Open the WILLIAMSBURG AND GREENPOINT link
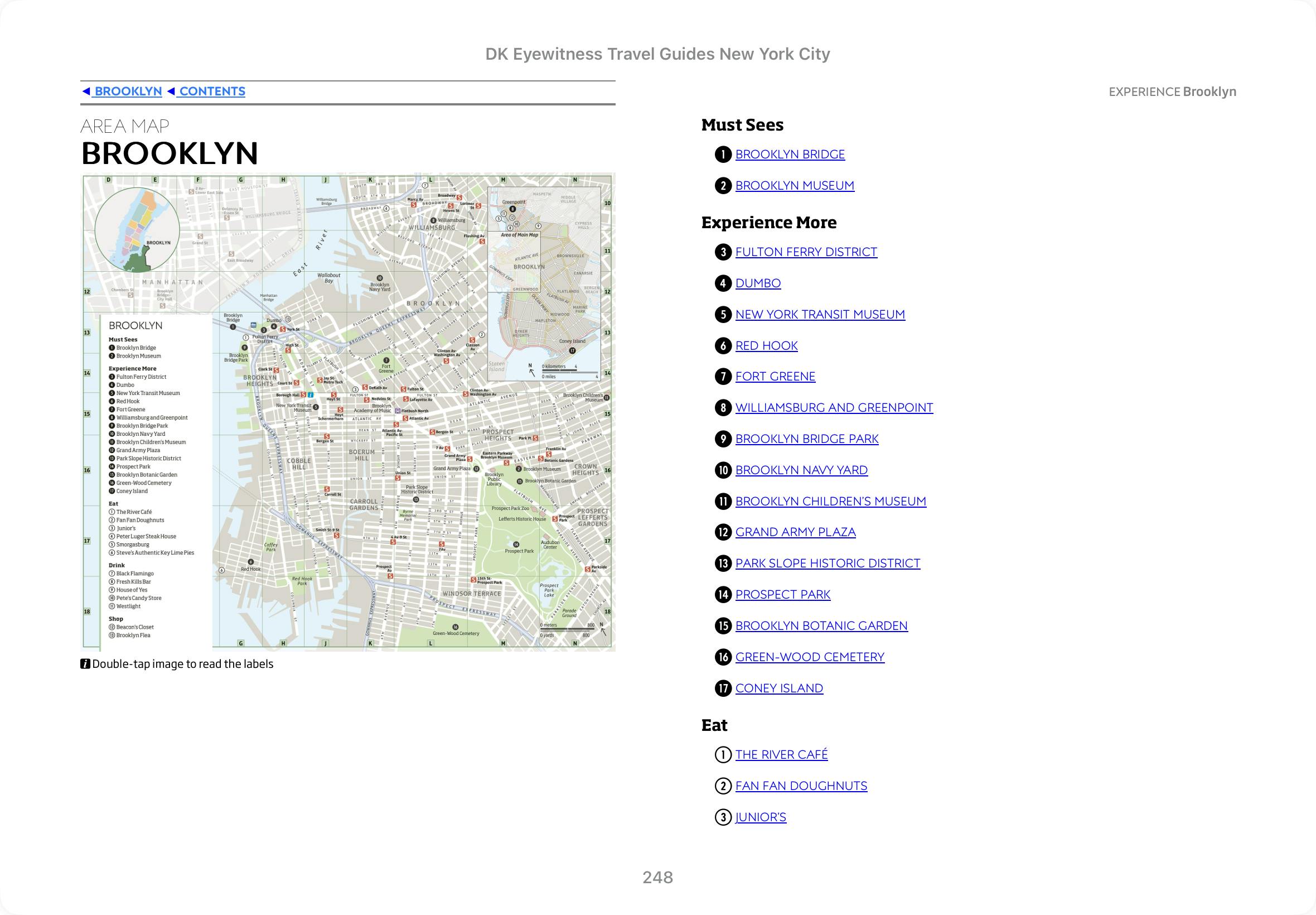Viewport: 1316px width, 915px height. coord(834,408)
